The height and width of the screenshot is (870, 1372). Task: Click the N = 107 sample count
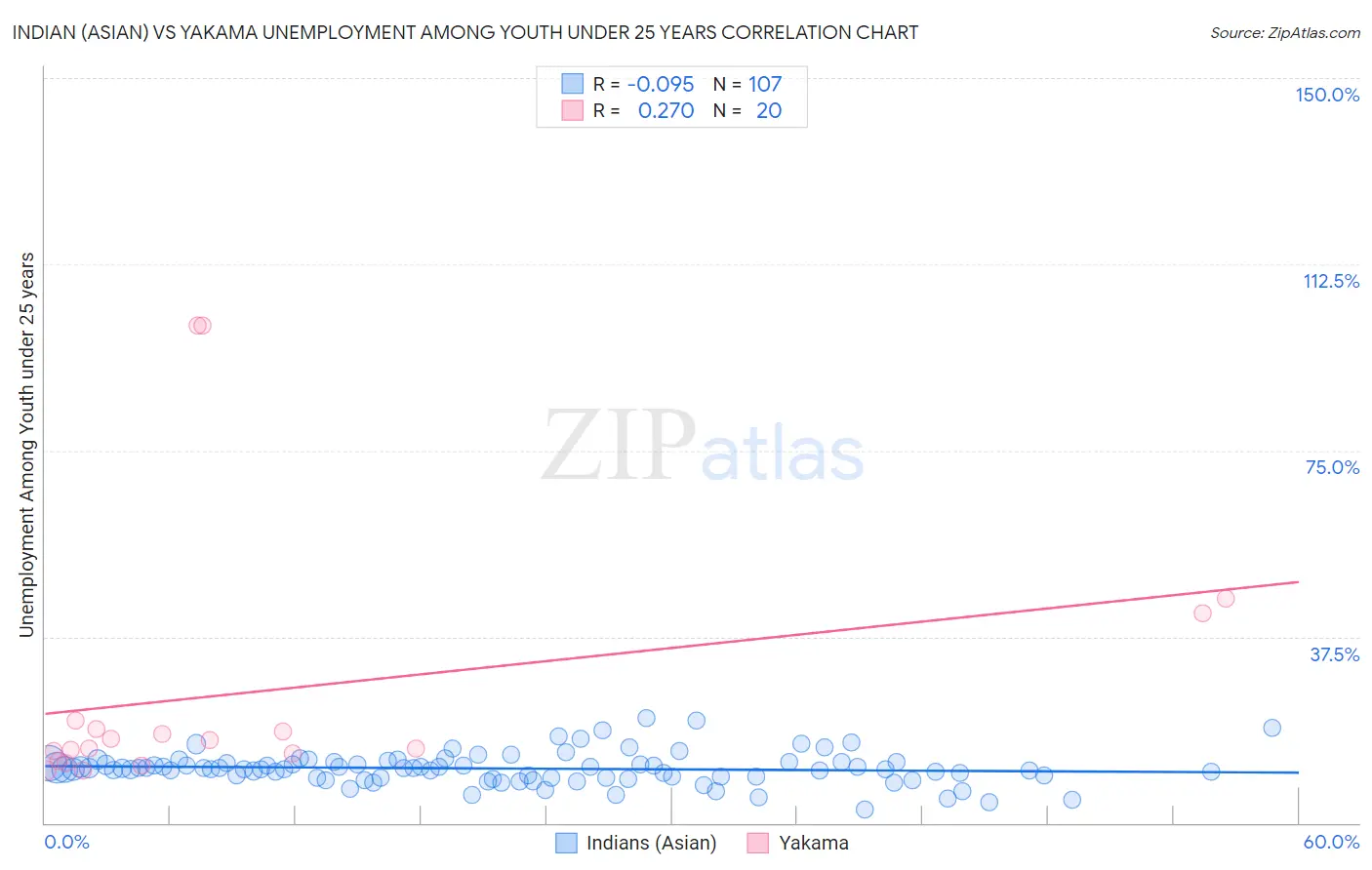pyautogui.click(x=747, y=84)
